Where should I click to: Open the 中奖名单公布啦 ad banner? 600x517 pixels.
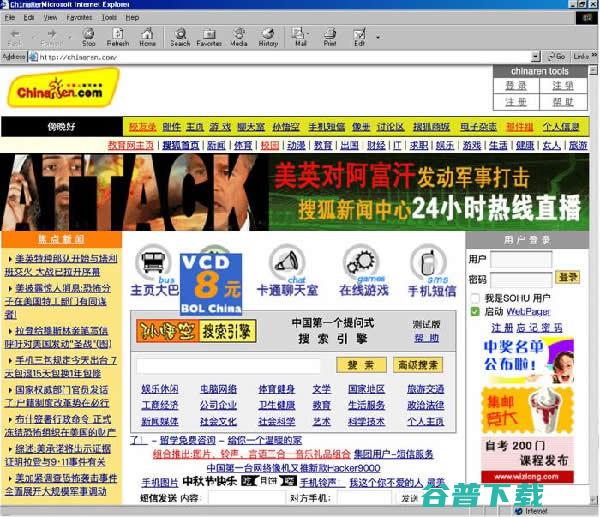click(x=528, y=360)
